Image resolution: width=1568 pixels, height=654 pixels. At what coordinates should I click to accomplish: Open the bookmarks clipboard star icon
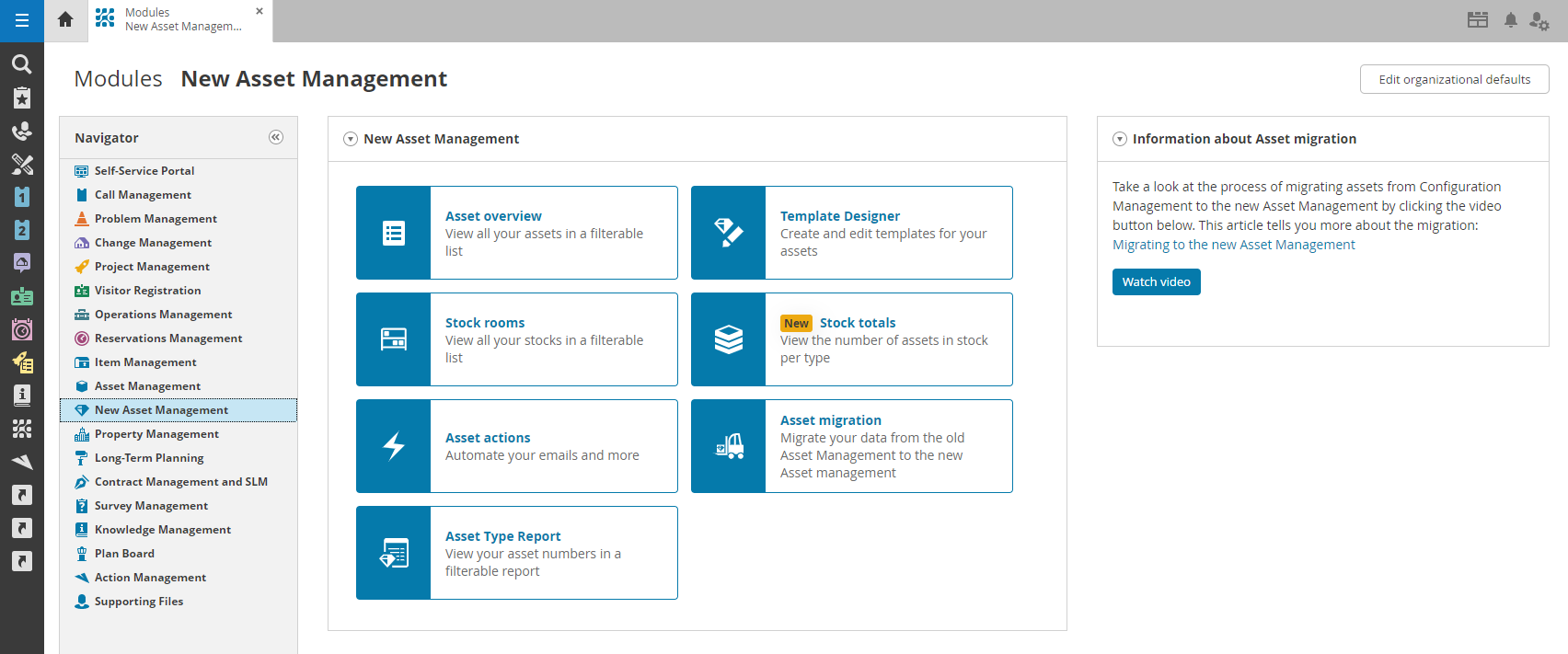pyautogui.click(x=22, y=98)
